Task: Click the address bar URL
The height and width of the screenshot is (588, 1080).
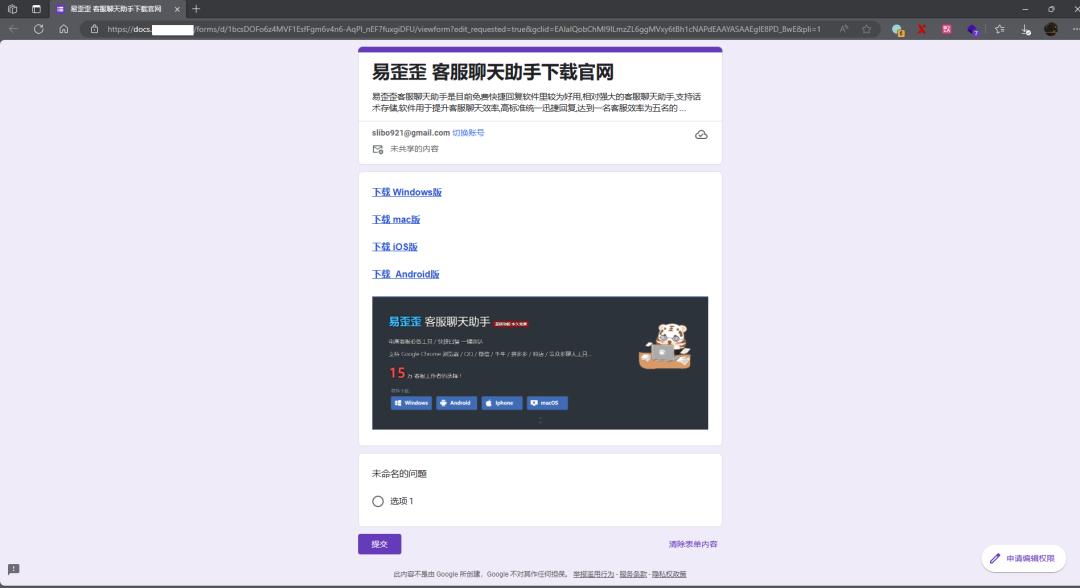Action: tap(464, 29)
